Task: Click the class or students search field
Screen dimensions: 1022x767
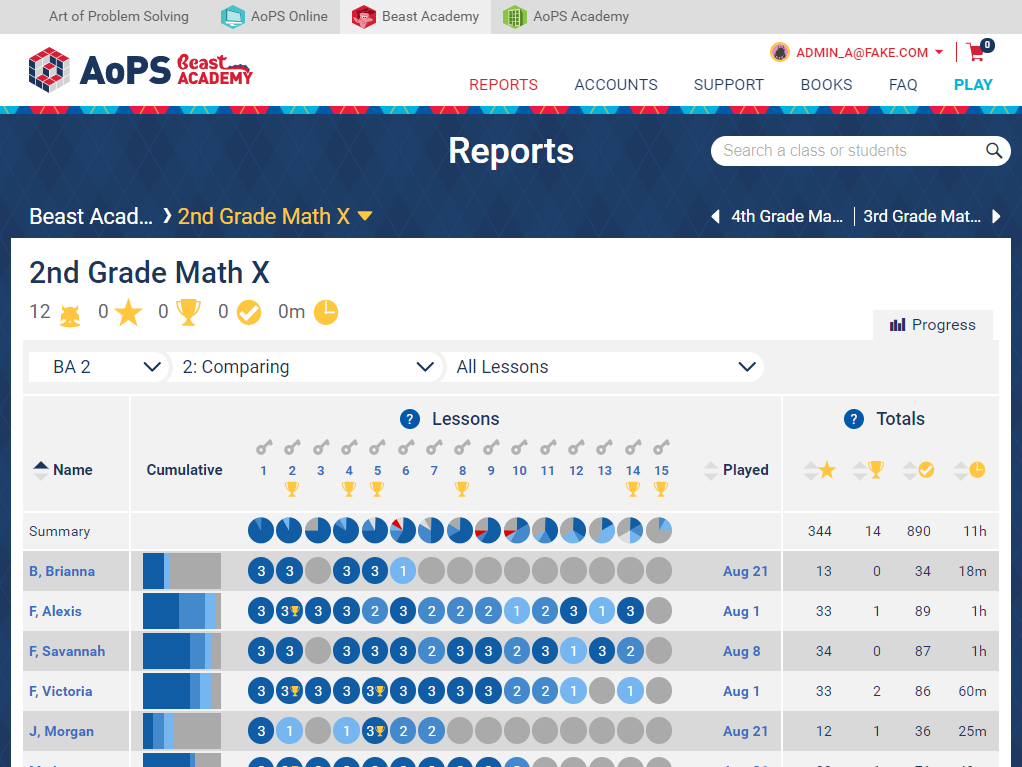Action: pos(850,150)
